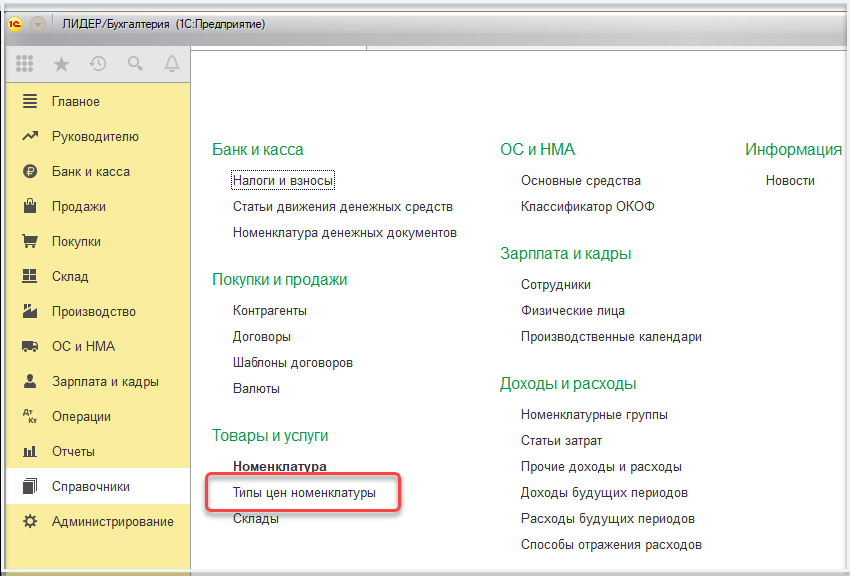Open the Операции section
850x576 pixels.
[x=98, y=416]
